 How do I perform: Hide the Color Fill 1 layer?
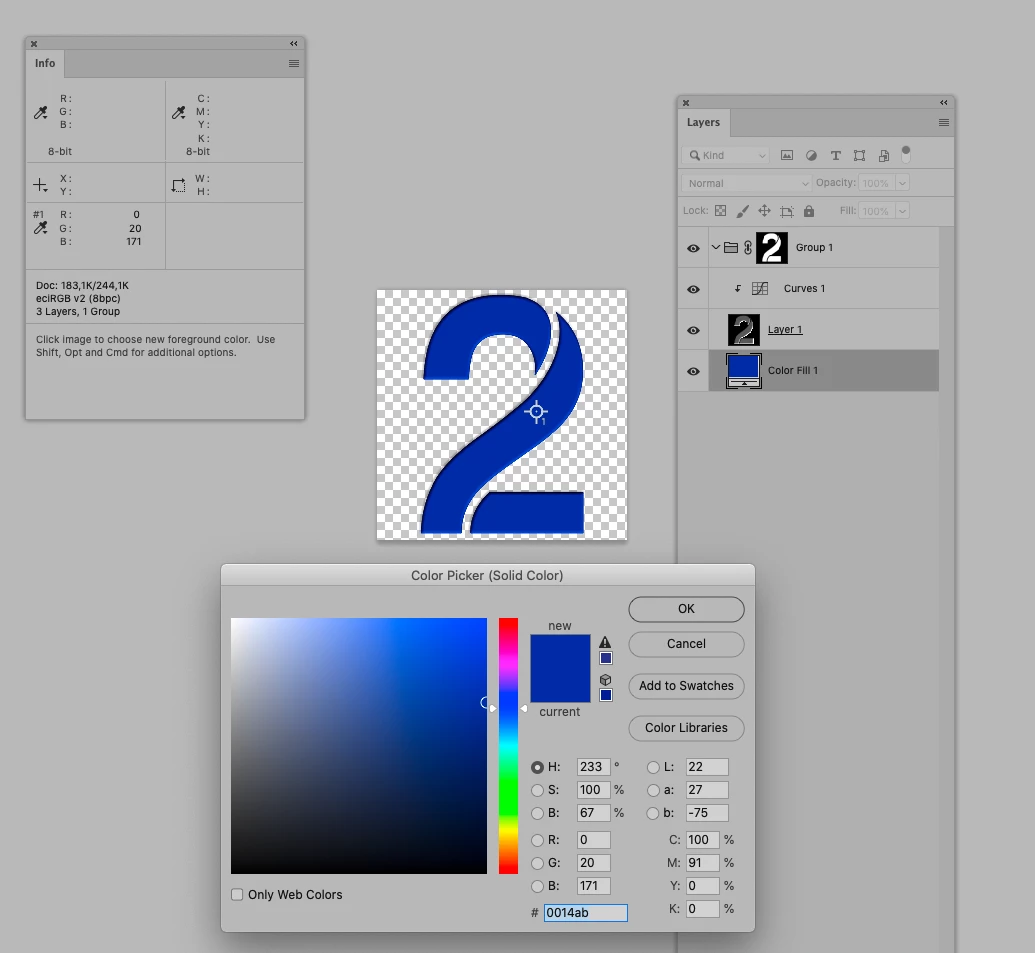tap(693, 371)
